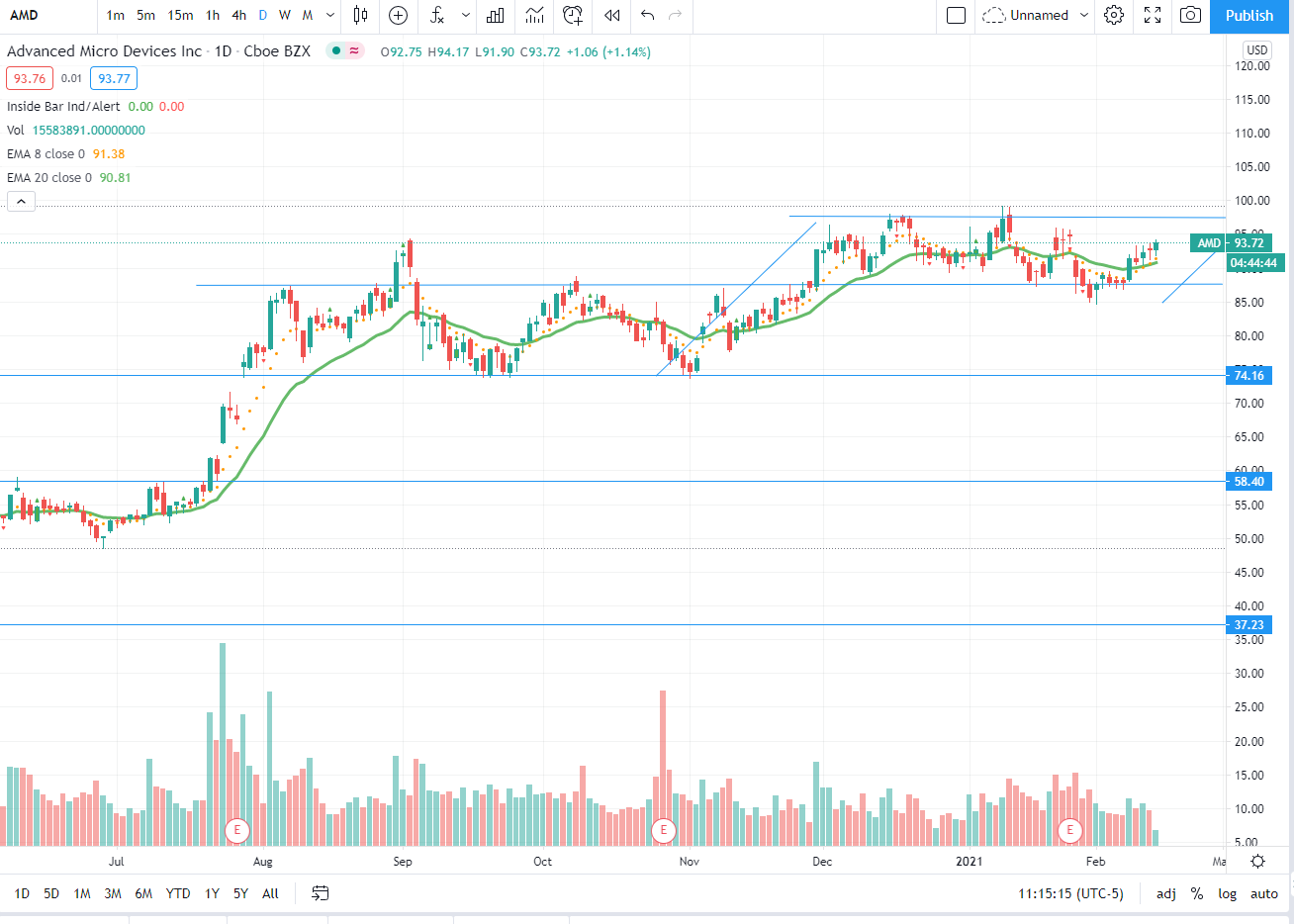Screen dimensions: 1294x924
Task: Set date range to 5Y
Action: [240, 893]
